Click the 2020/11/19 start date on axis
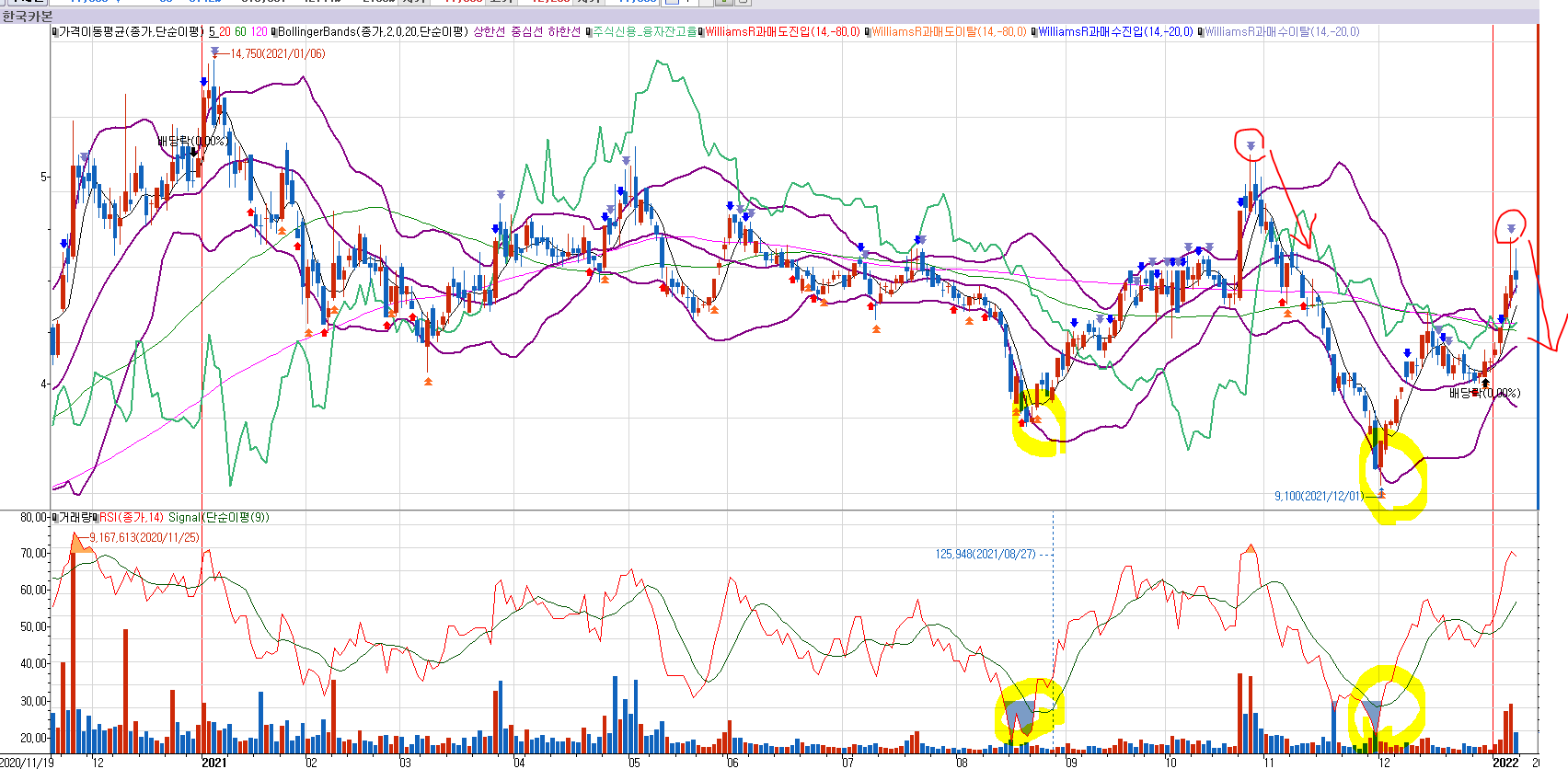Screen dimensions: 1568x769 tap(27, 762)
